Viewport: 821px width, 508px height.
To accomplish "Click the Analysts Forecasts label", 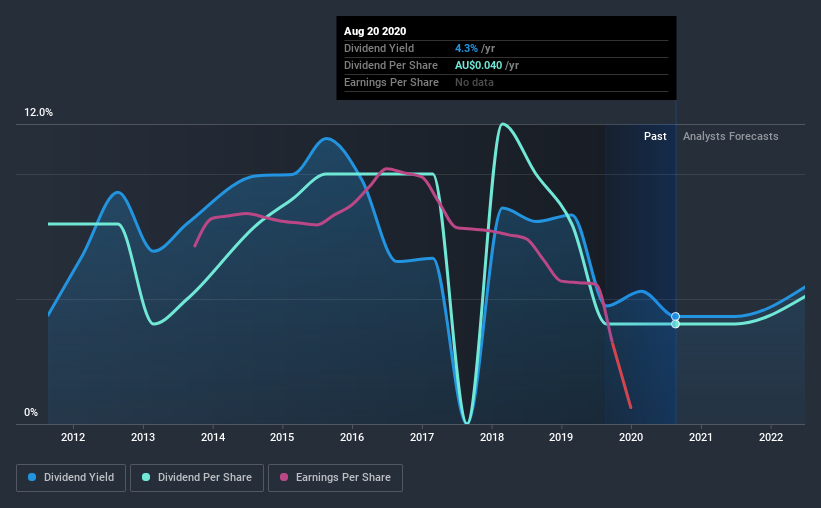I will coord(730,136).
